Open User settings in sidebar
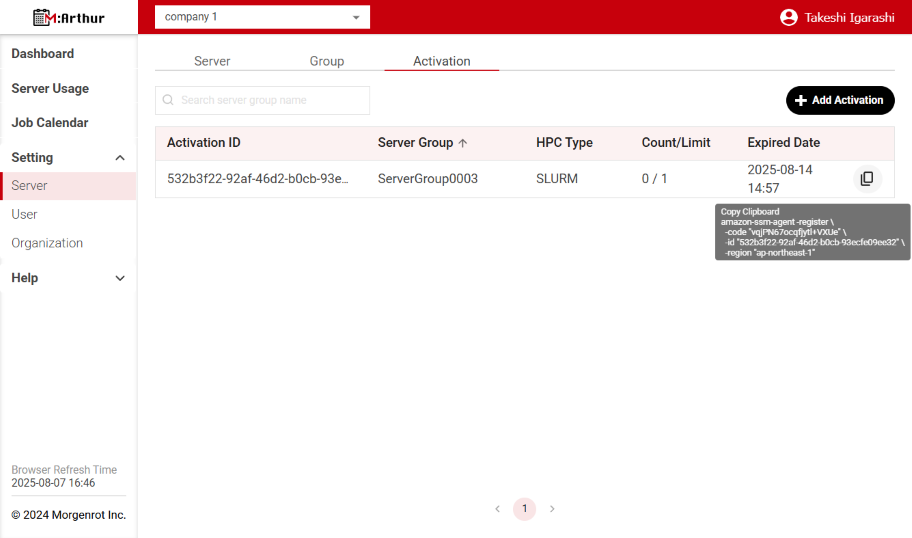This screenshot has height=538, width=912. (x=25, y=214)
